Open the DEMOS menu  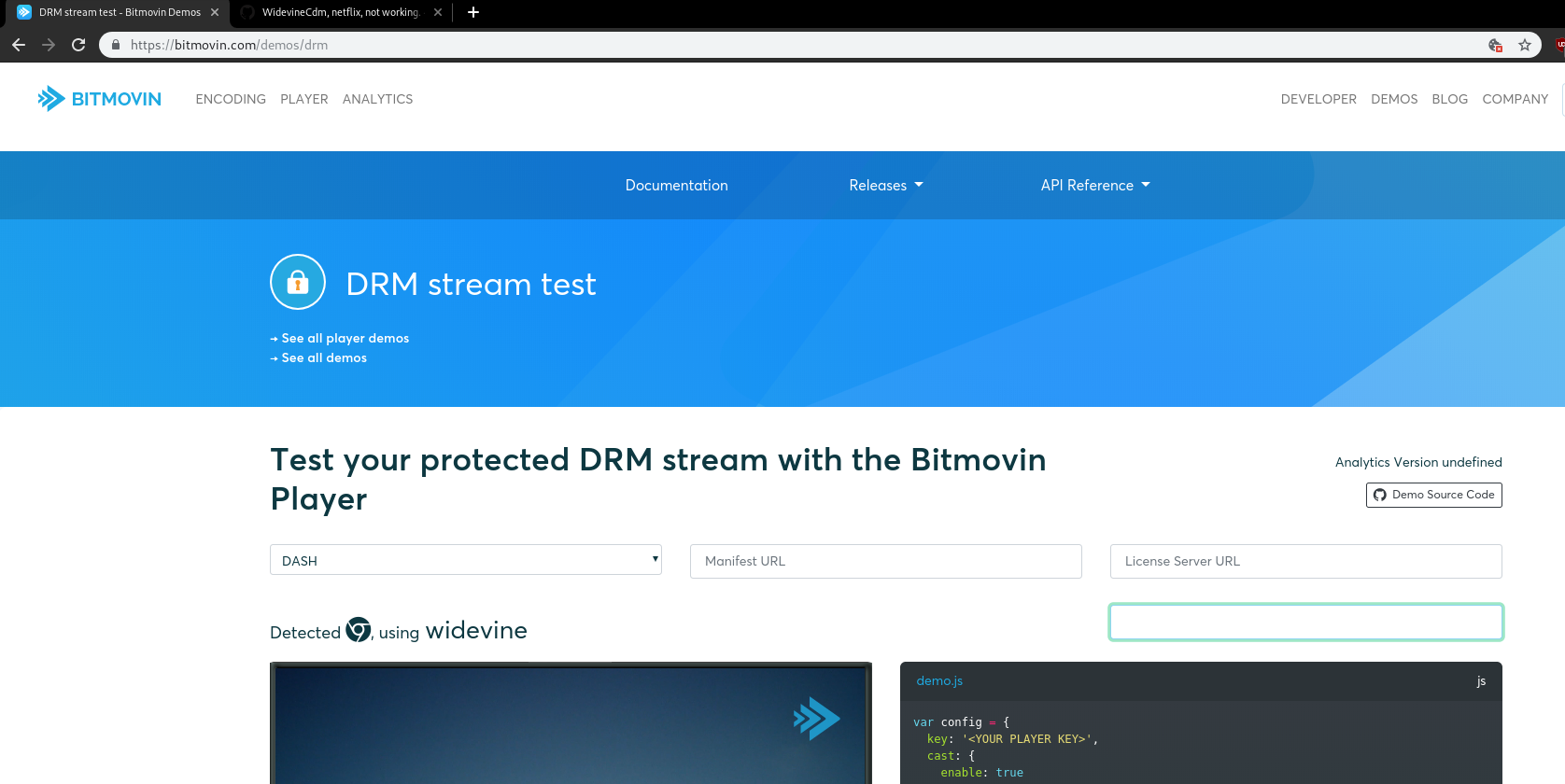[x=1394, y=99]
